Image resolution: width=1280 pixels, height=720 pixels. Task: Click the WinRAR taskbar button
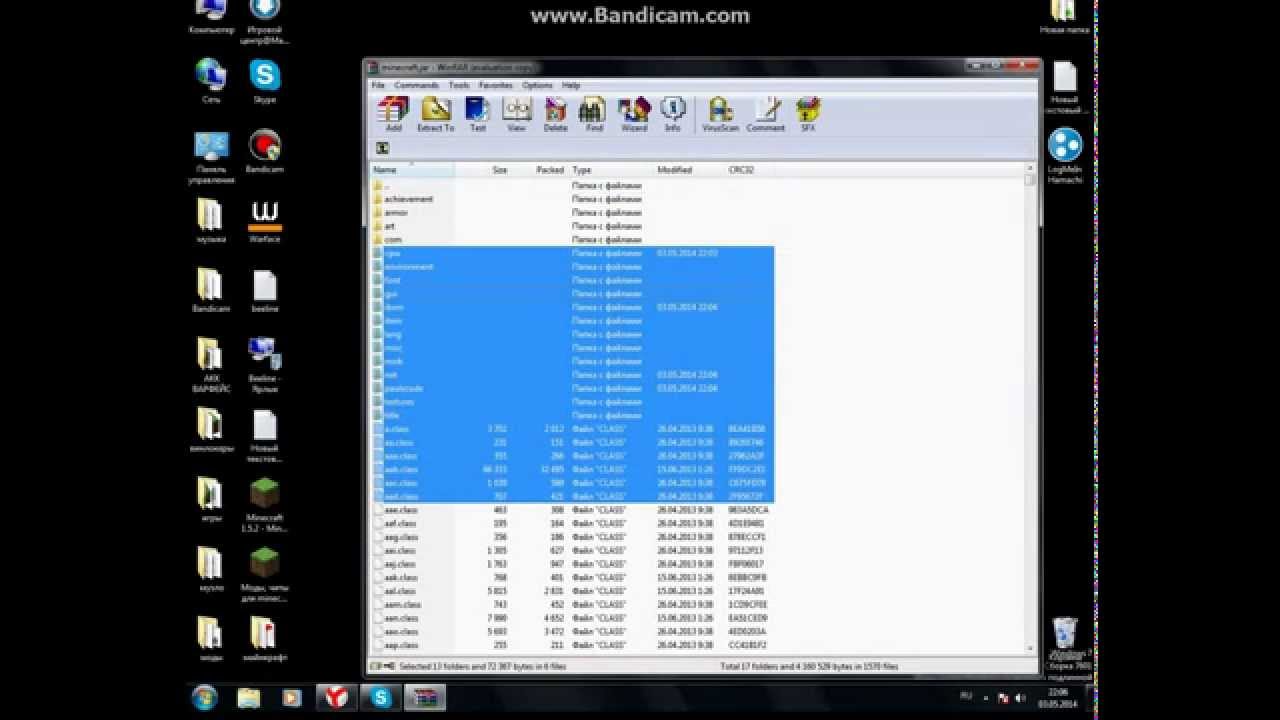425,697
